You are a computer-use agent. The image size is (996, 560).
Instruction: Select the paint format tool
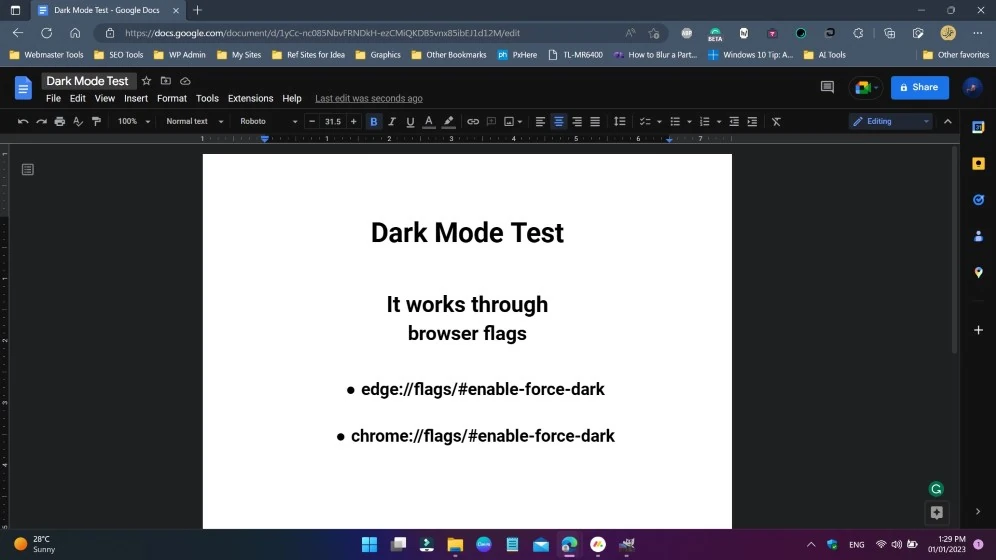pos(96,122)
